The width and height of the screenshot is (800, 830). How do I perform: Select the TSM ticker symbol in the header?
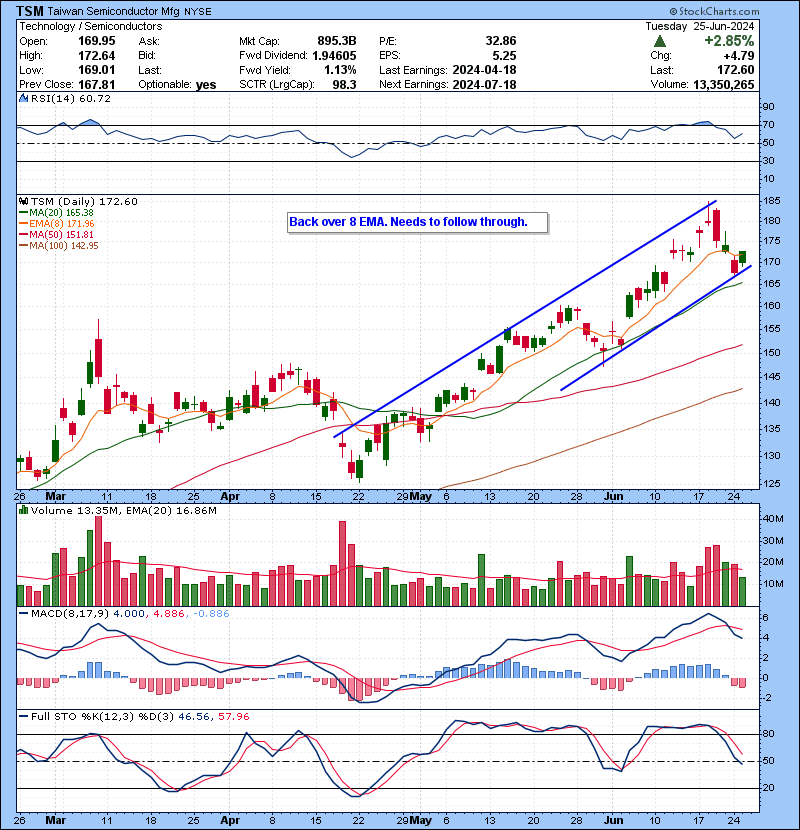click(30, 11)
